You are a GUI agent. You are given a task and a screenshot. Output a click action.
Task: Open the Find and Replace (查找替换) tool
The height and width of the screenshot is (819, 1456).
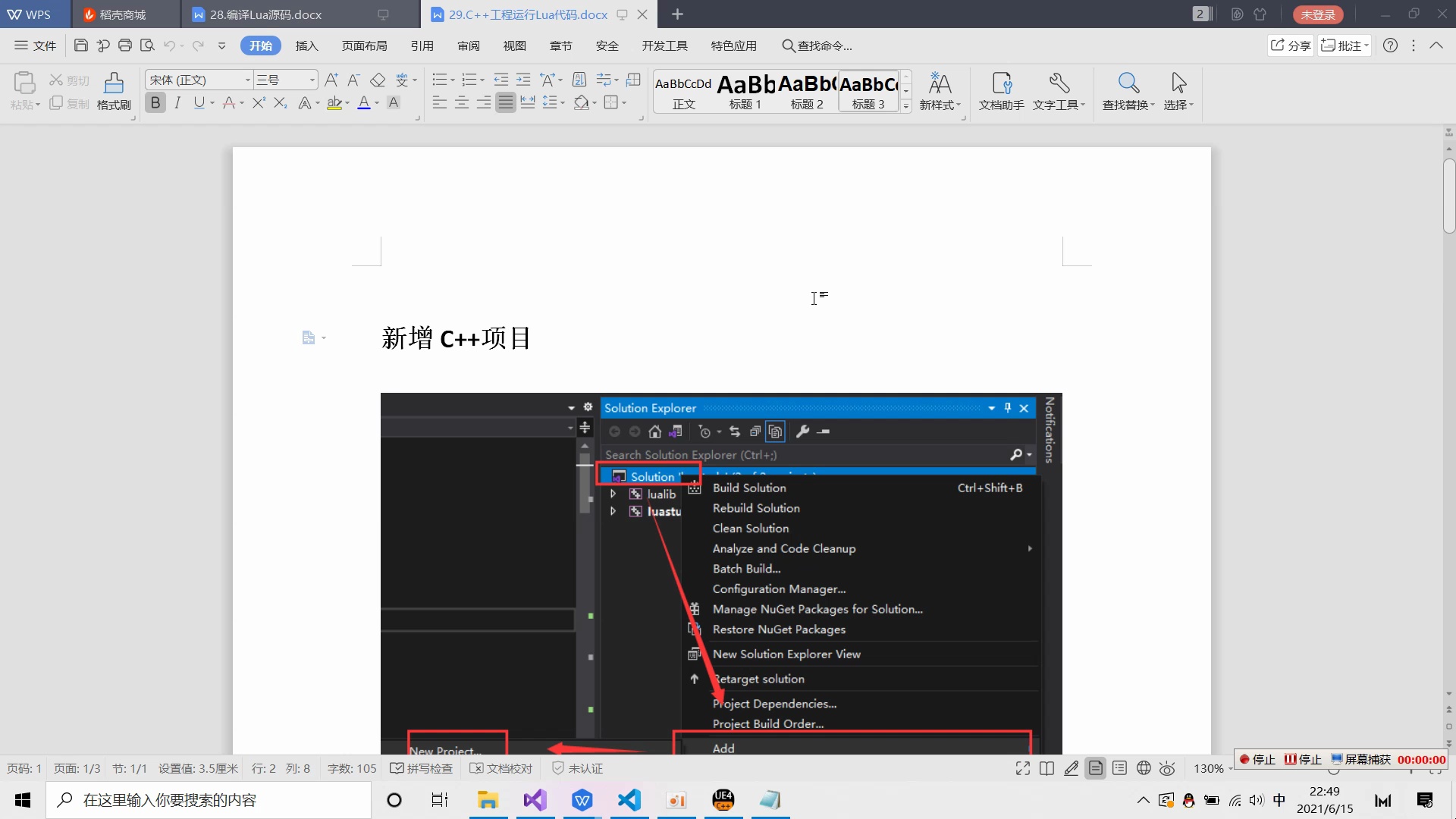(x=1128, y=91)
